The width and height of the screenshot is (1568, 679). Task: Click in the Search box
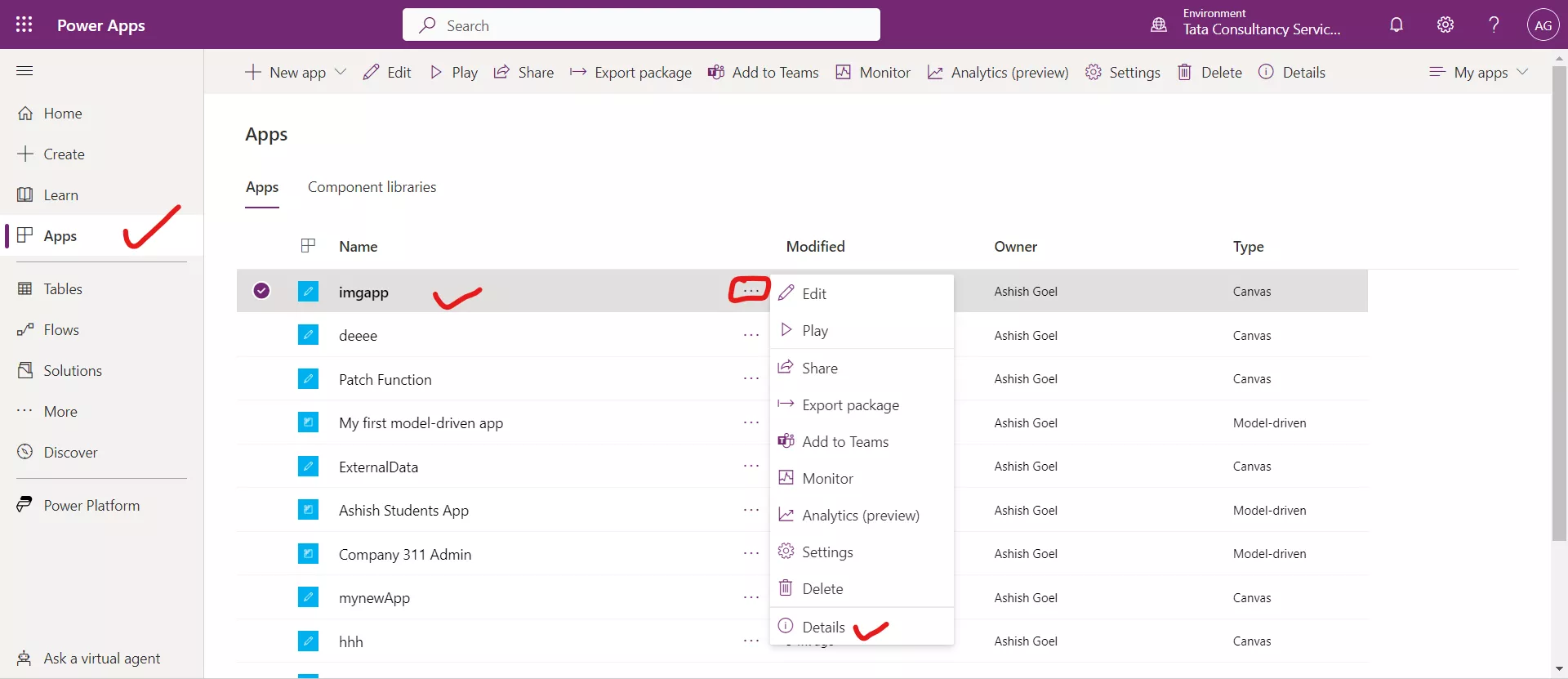641,25
